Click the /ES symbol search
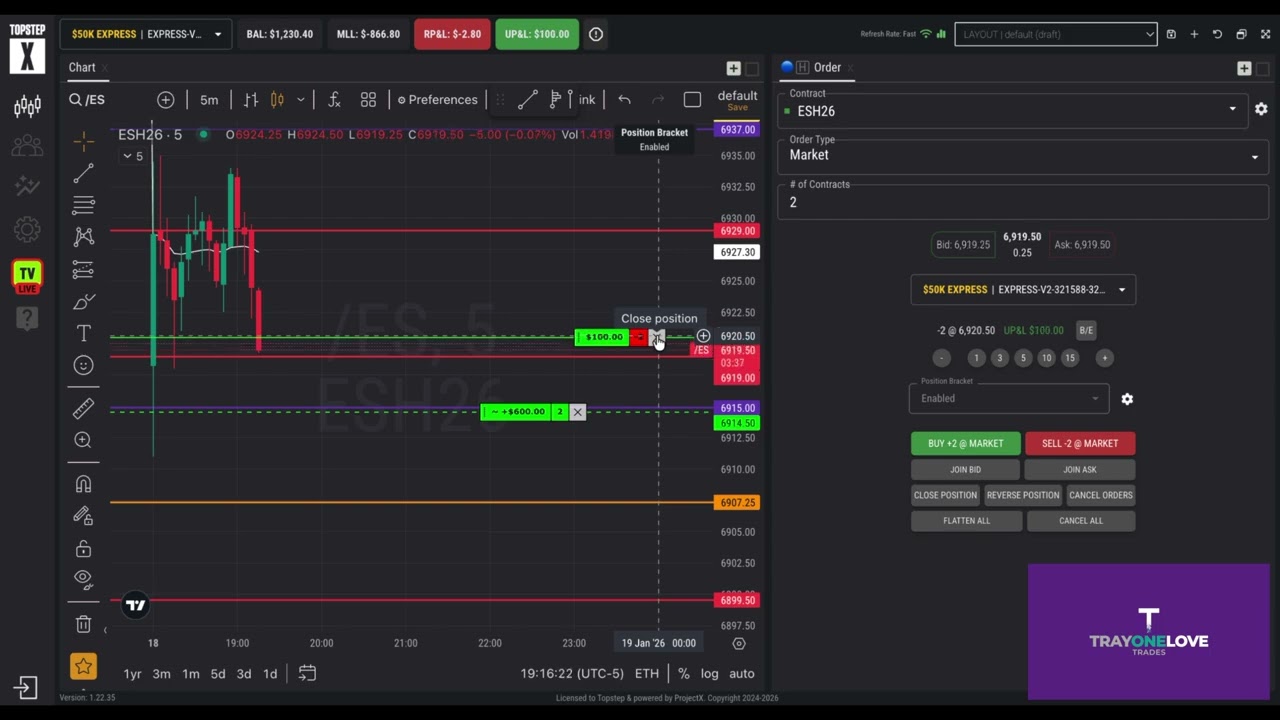This screenshot has height=720, width=1280. click(87, 100)
